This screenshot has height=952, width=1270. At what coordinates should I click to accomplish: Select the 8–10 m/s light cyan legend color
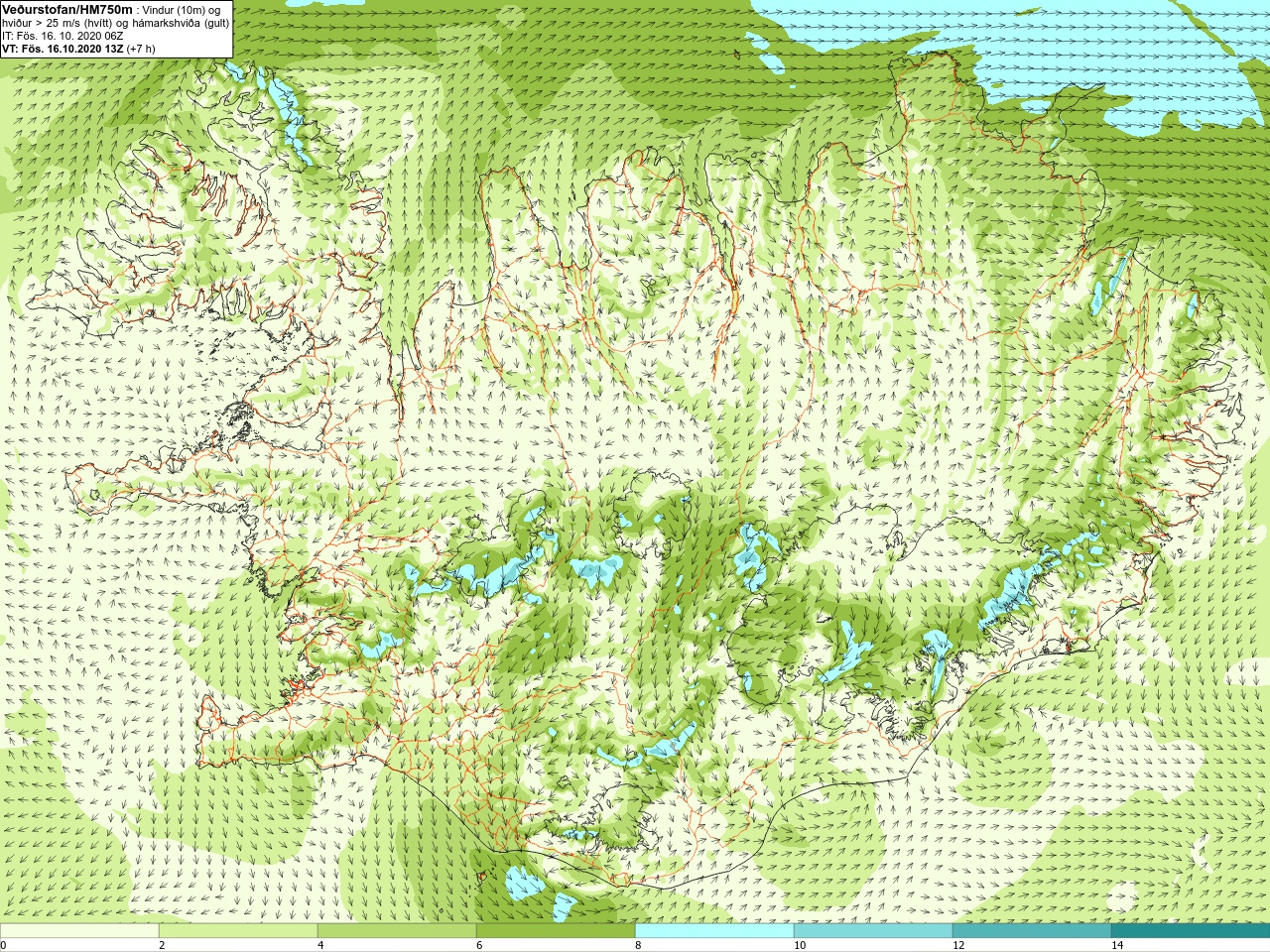click(714, 931)
